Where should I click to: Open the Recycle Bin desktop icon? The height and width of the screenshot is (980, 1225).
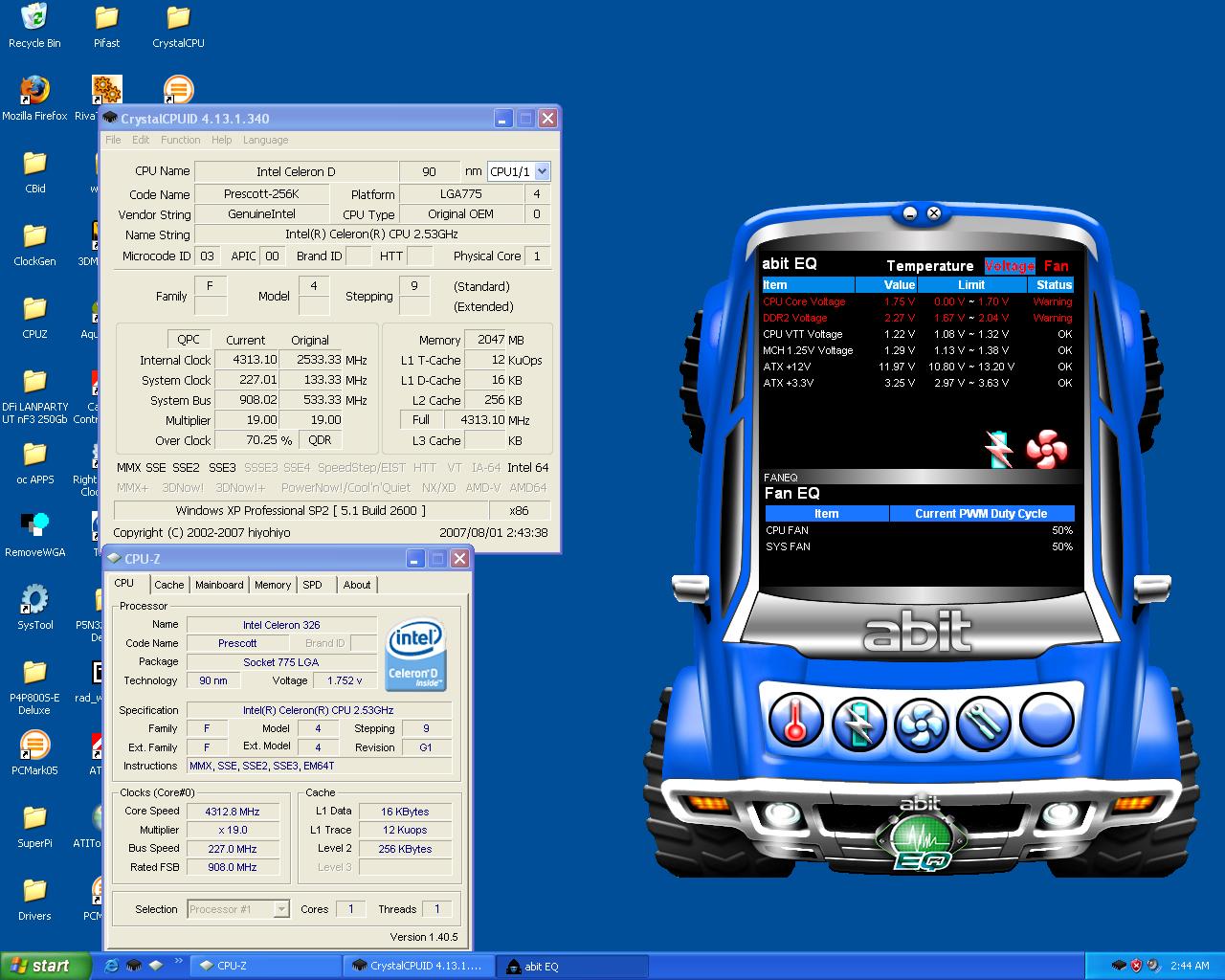pos(34,26)
